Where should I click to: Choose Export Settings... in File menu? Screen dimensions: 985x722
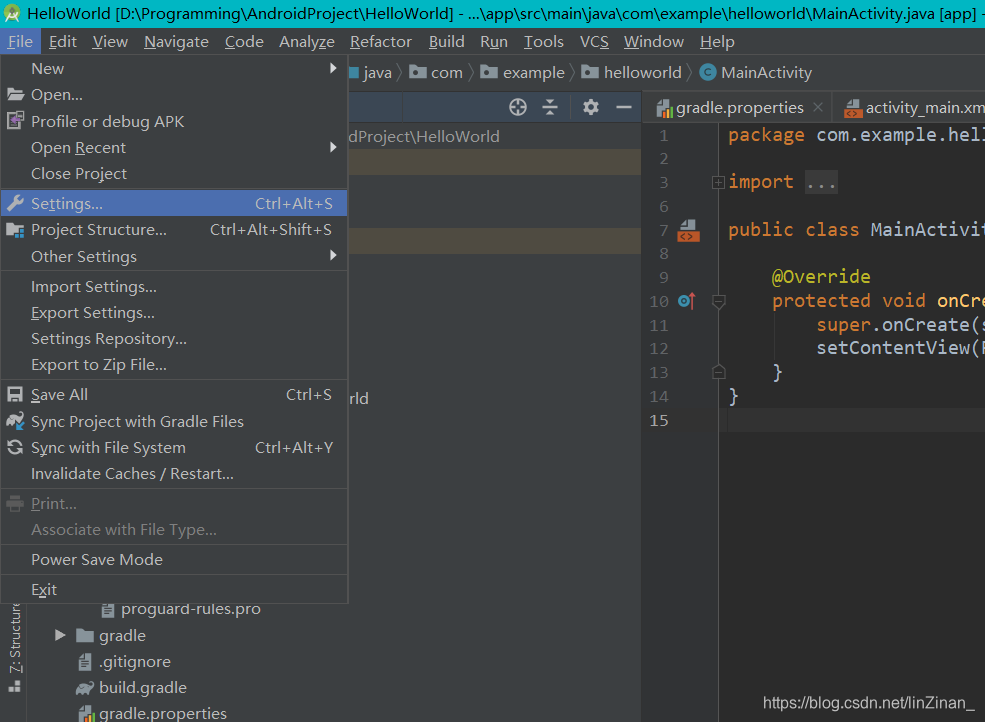(174, 313)
